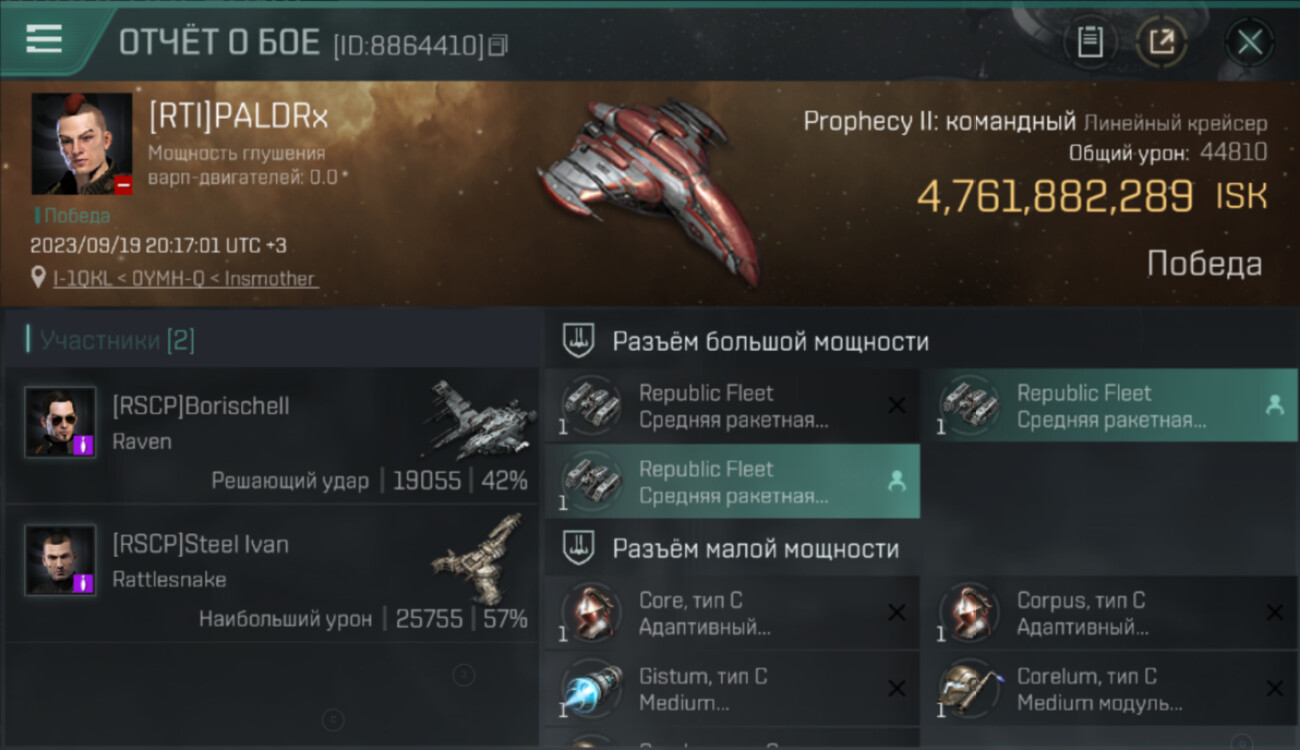Copy the battle report ID

pos(498,45)
